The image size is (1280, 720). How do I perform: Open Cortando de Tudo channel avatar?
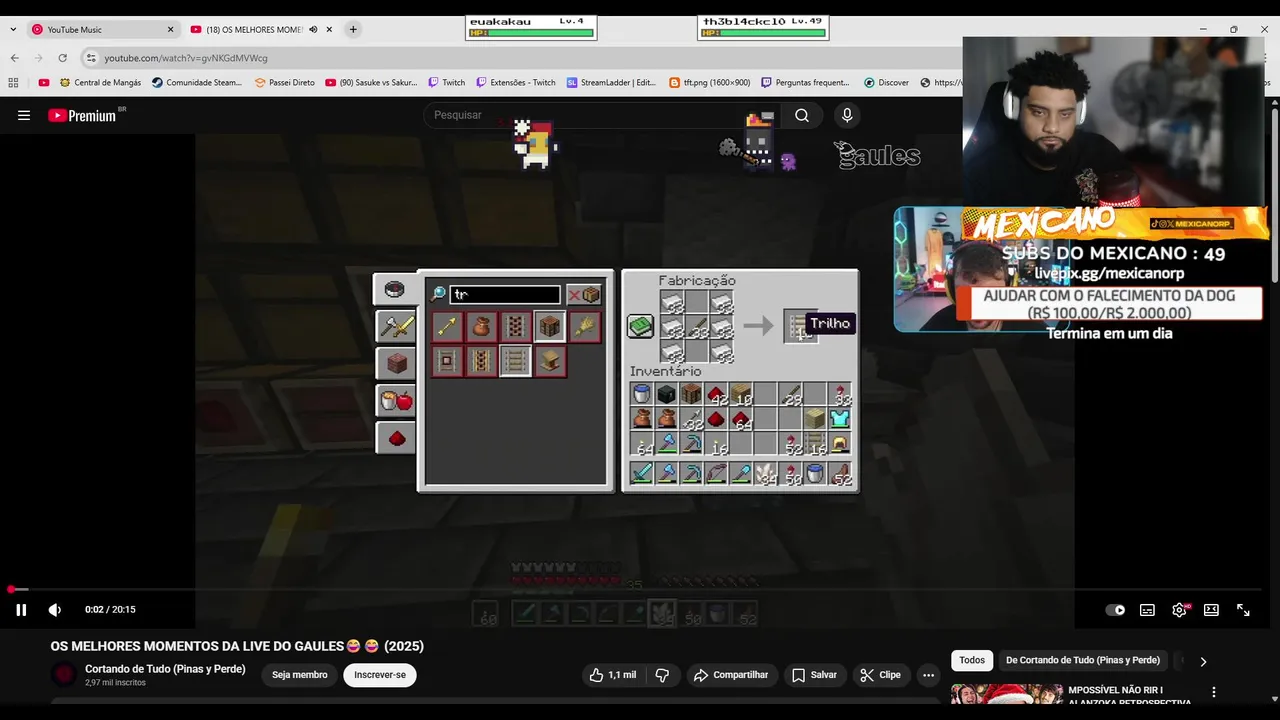point(64,675)
